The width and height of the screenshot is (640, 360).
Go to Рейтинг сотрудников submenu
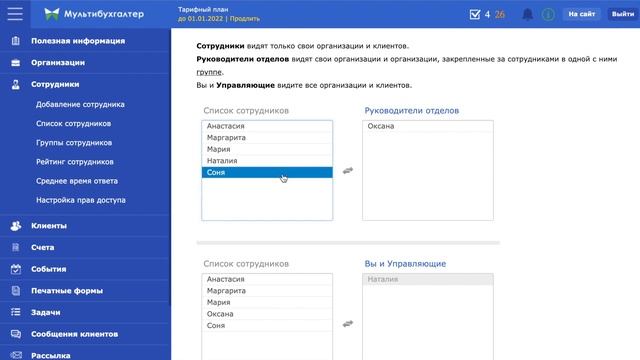click(75, 162)
